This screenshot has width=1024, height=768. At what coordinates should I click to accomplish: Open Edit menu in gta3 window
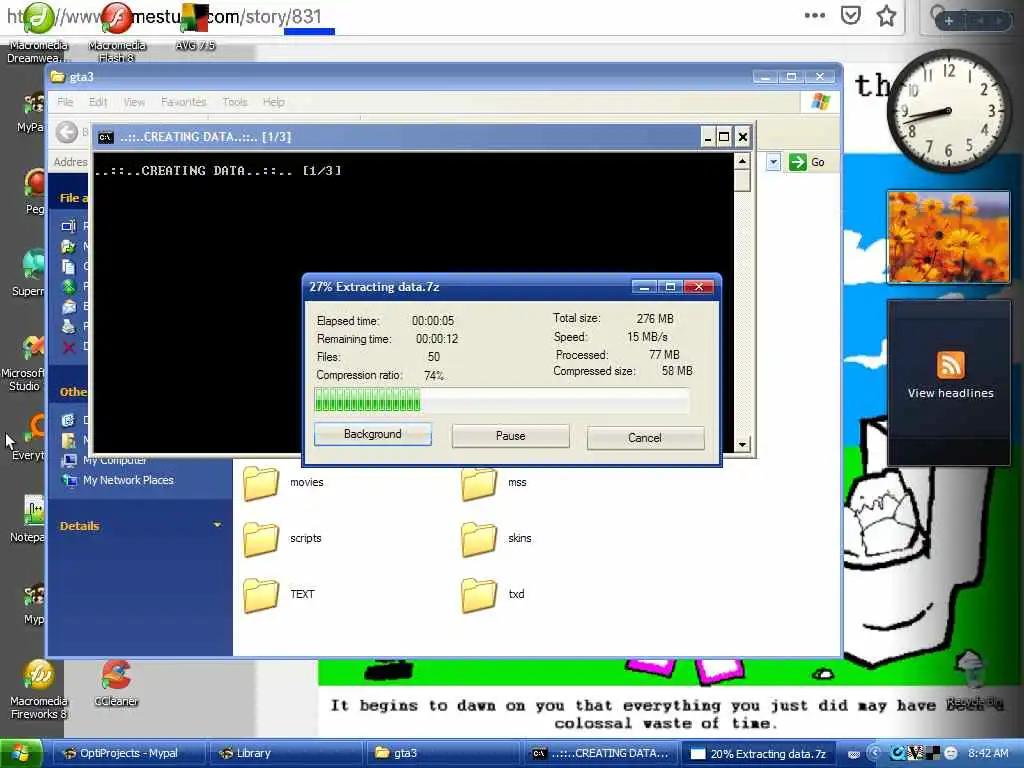98,102
